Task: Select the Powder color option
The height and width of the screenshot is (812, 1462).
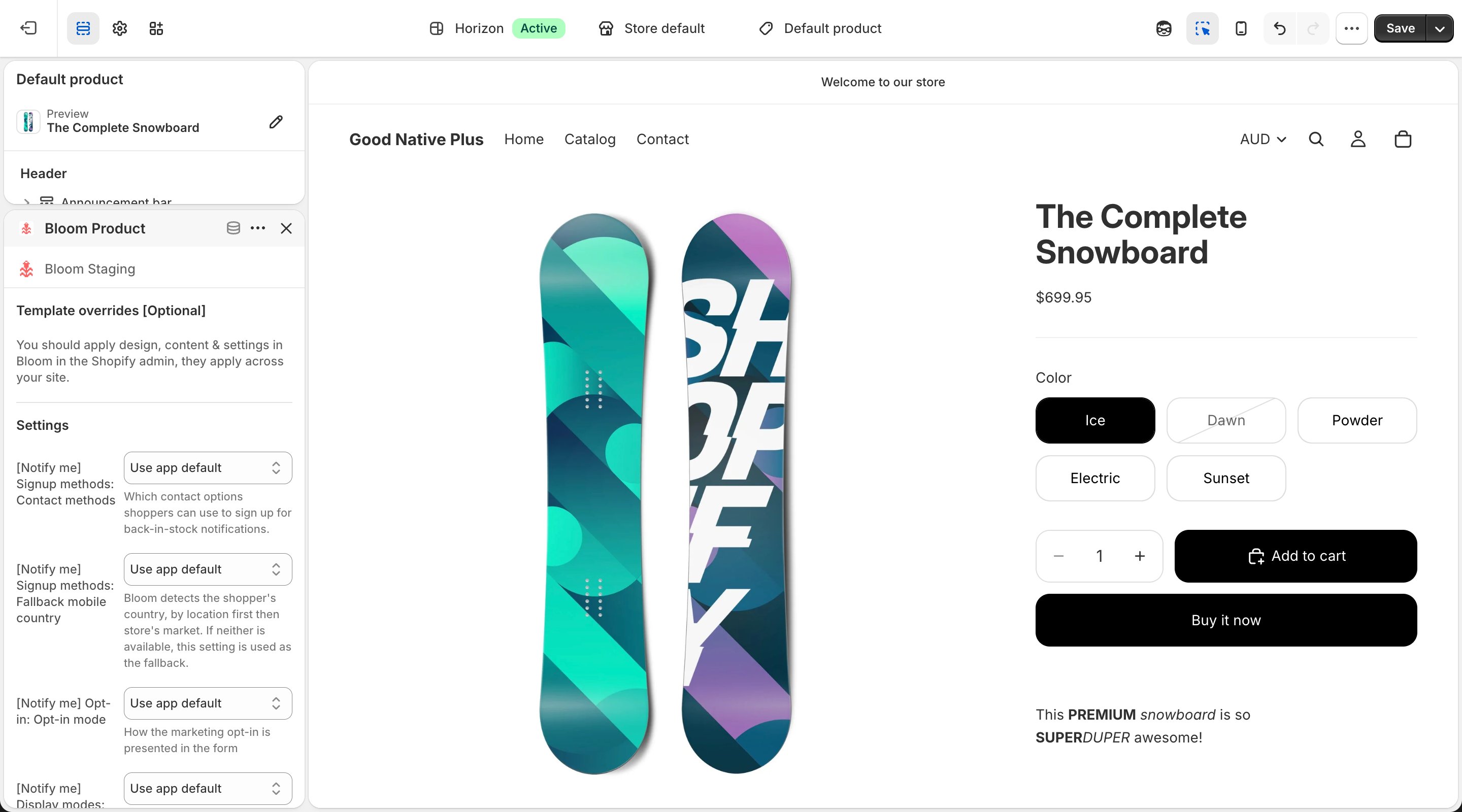Action: click(x=1357, y=421)
